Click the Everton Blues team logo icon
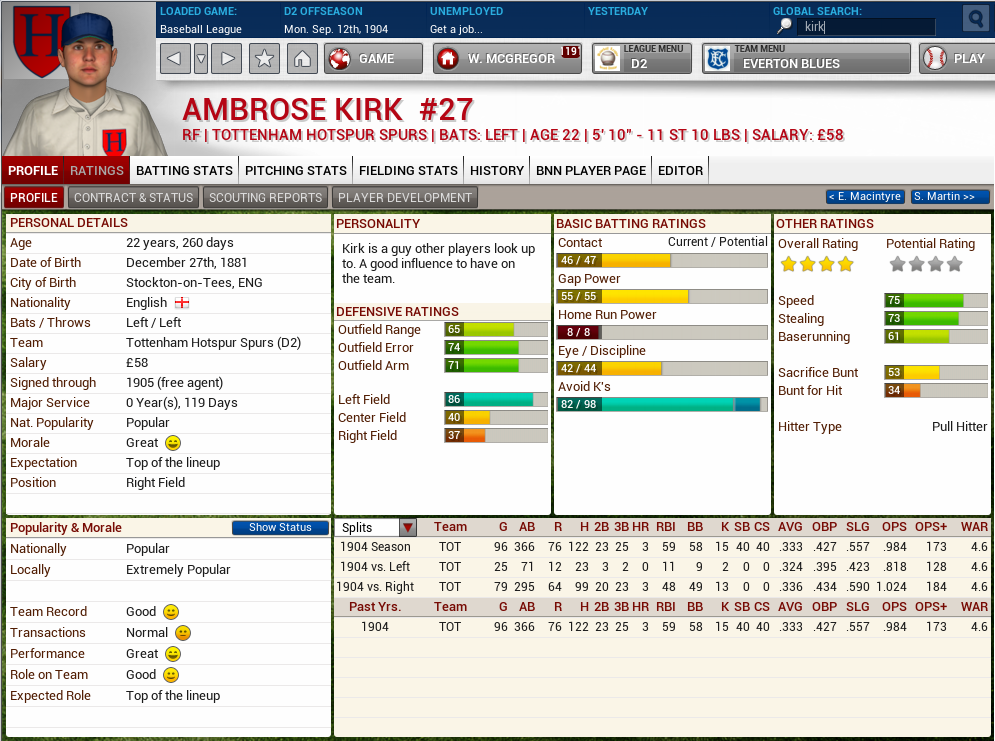 point(716,59)
